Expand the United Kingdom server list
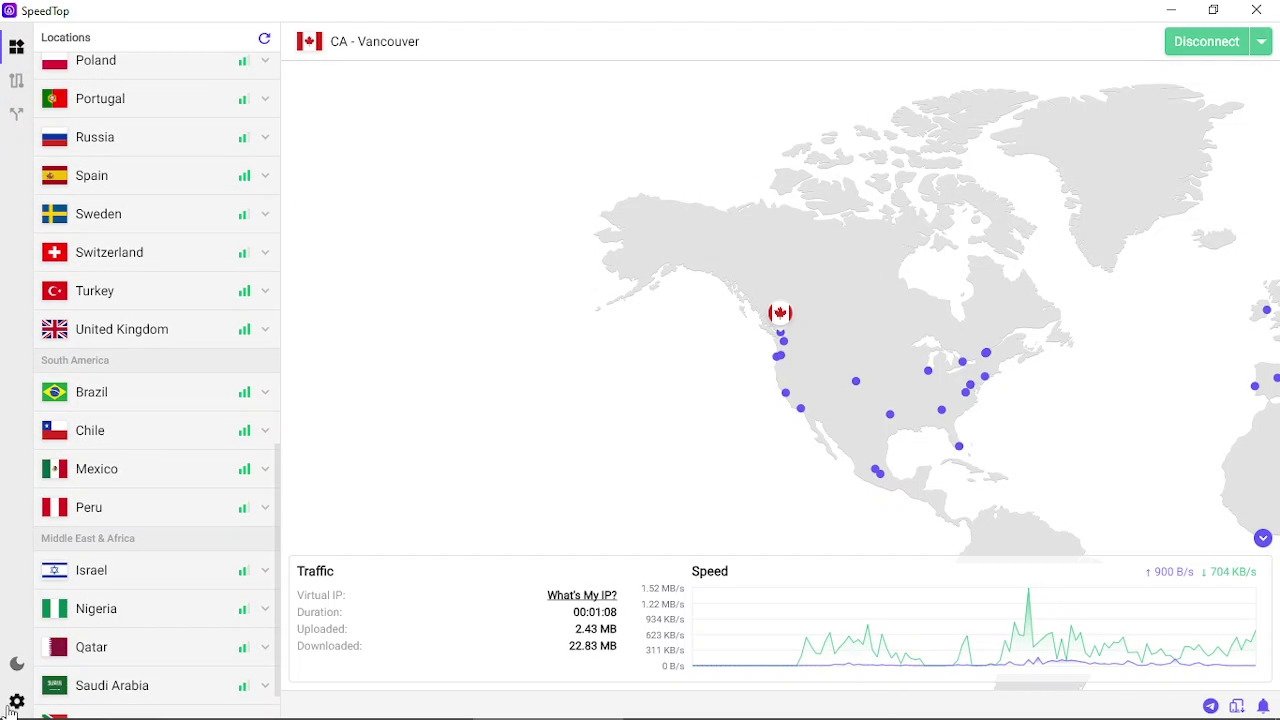 click(x=265, y=329)
